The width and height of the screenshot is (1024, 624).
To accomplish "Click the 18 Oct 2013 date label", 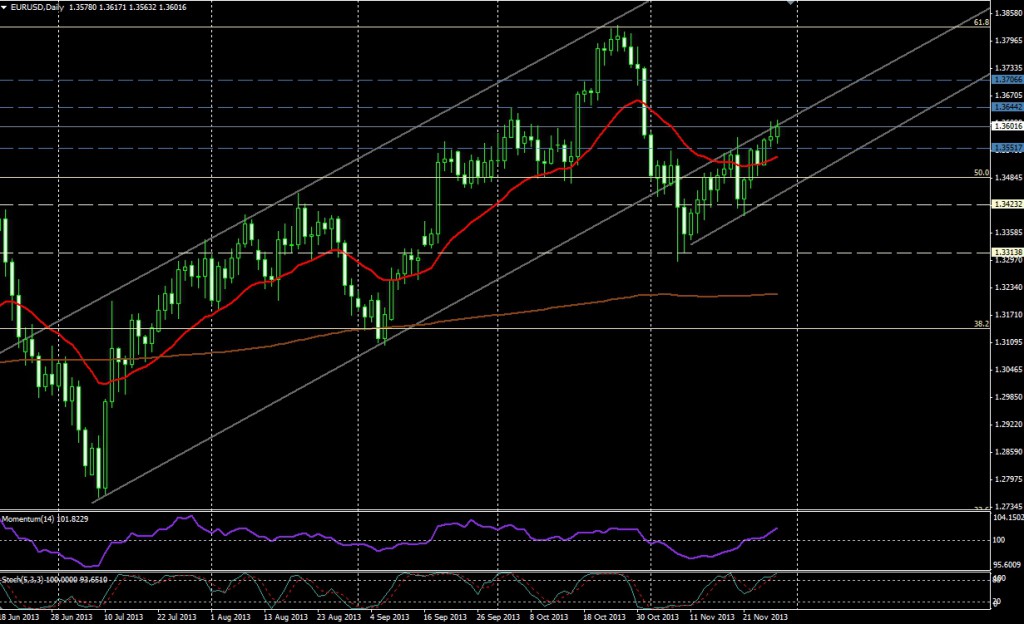I will (x=605, y=618).
